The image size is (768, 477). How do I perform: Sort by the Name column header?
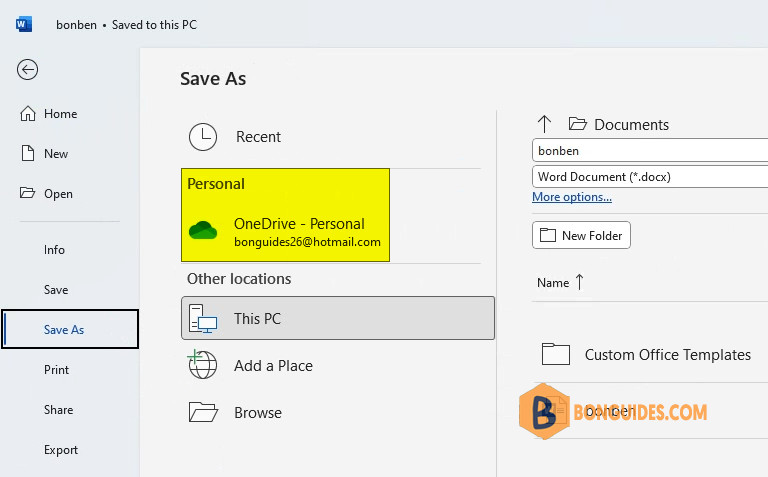[553, 283]
